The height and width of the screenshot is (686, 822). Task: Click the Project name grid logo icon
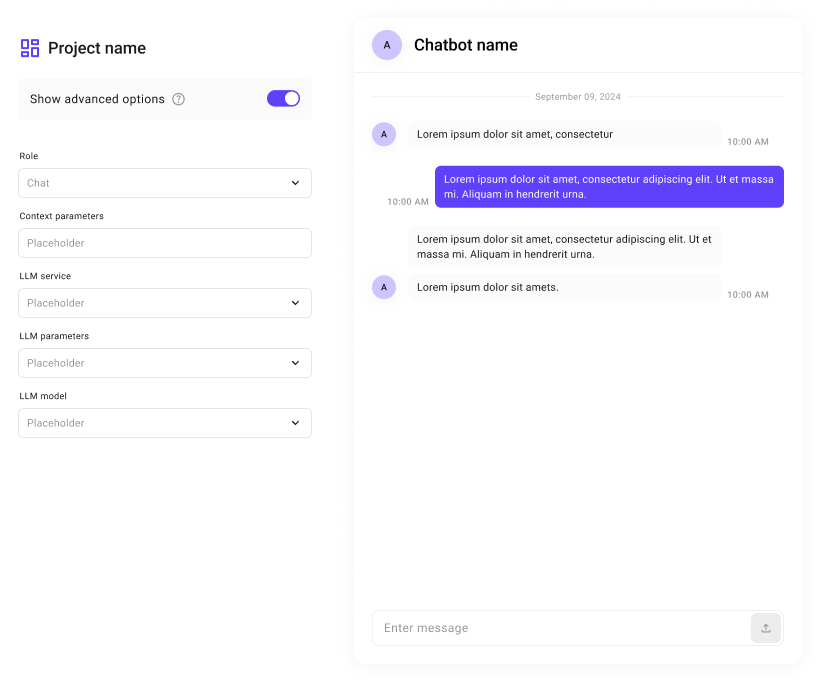coord(28,47)
